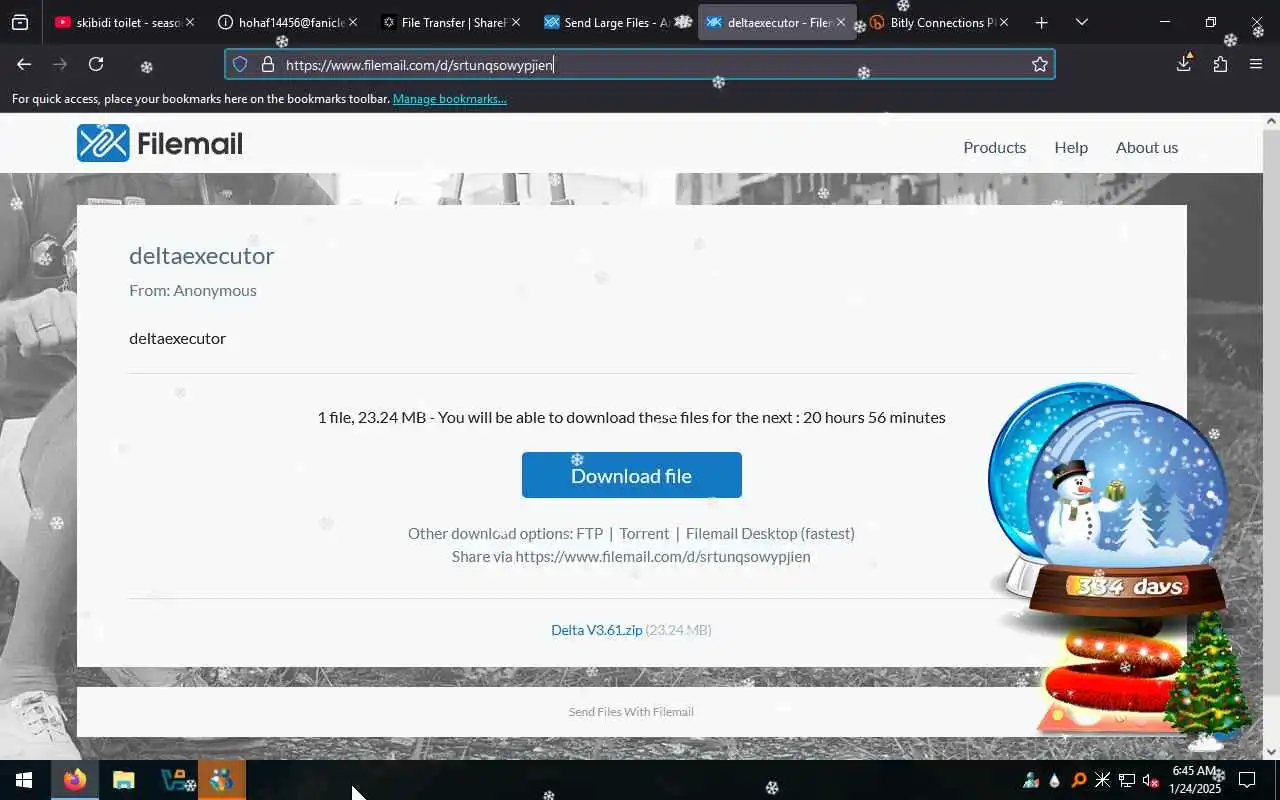Close the hohaf14456@fanicle tab
This screenshot has height=800, width=1280.
pyautogui.click(x=353, y=22)
